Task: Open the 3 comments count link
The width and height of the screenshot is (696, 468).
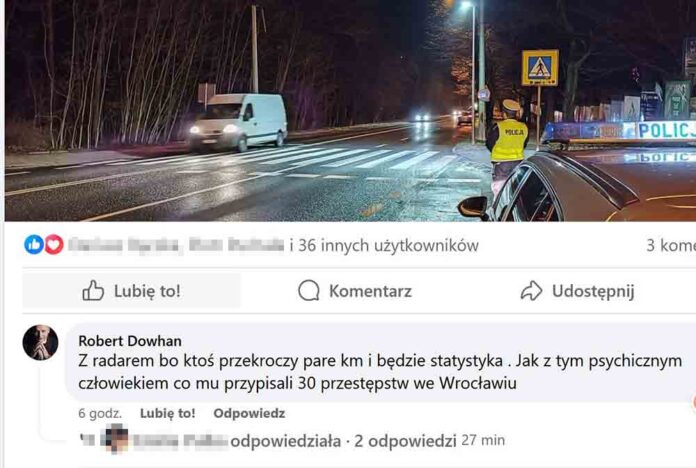Action: (x=671, y=245)
